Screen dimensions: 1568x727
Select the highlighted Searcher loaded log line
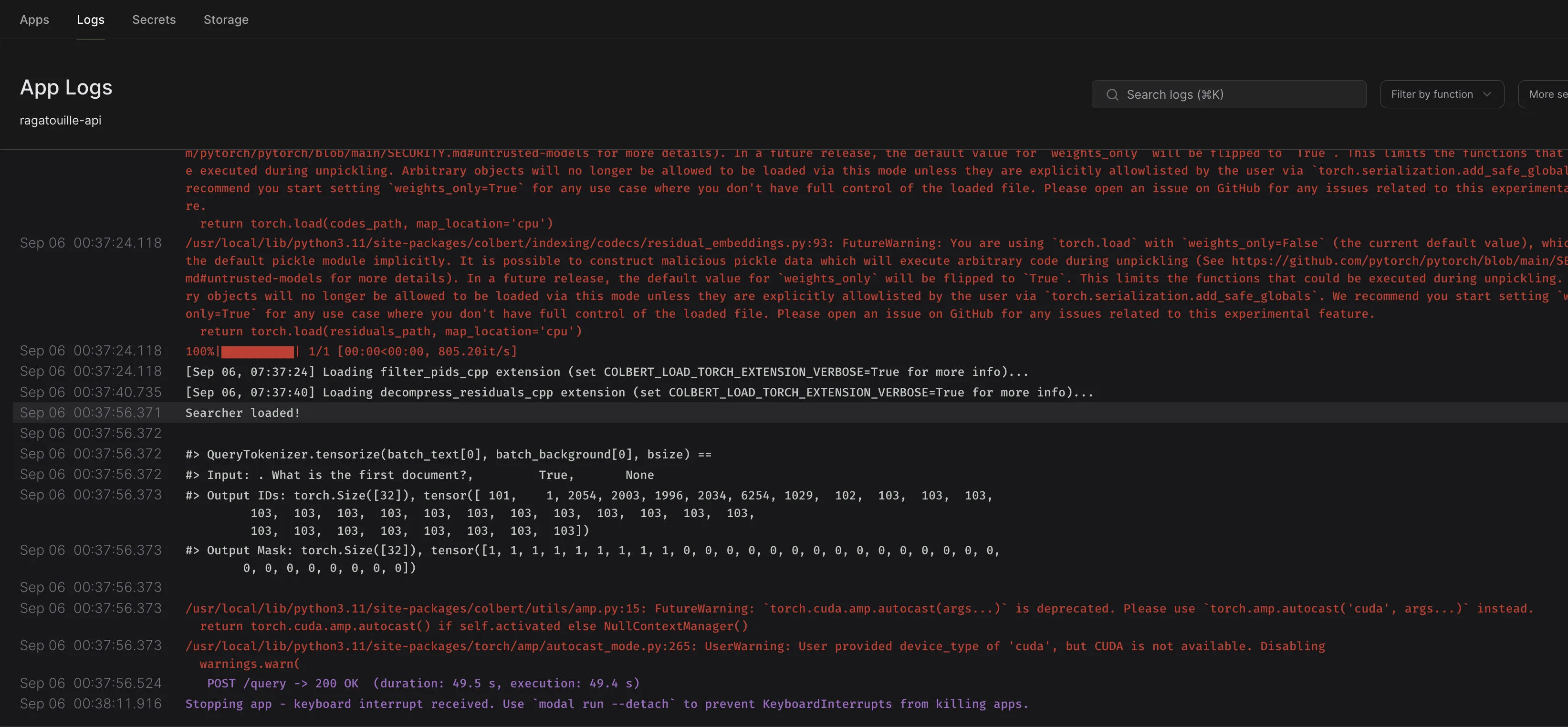click(242, 413)
